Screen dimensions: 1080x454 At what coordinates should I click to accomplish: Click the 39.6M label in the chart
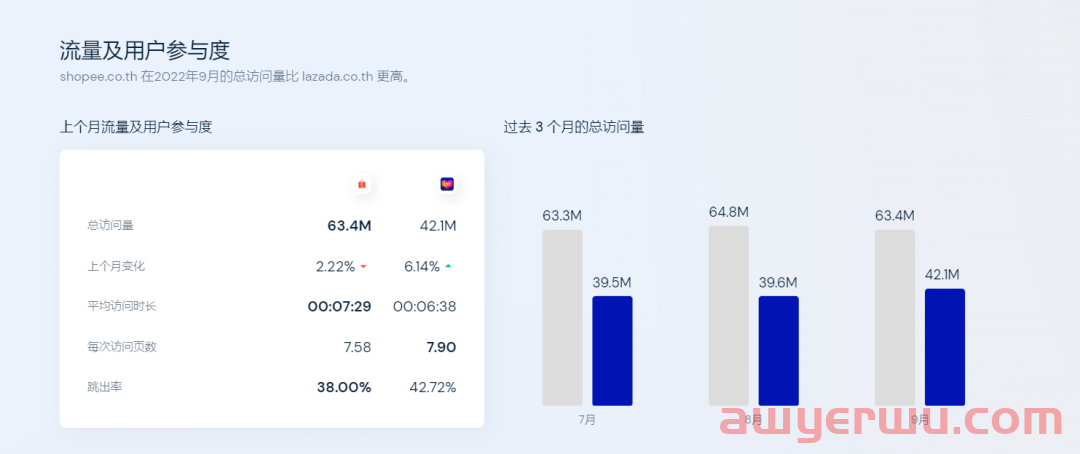pyautogui.click(x=778, y=282)
